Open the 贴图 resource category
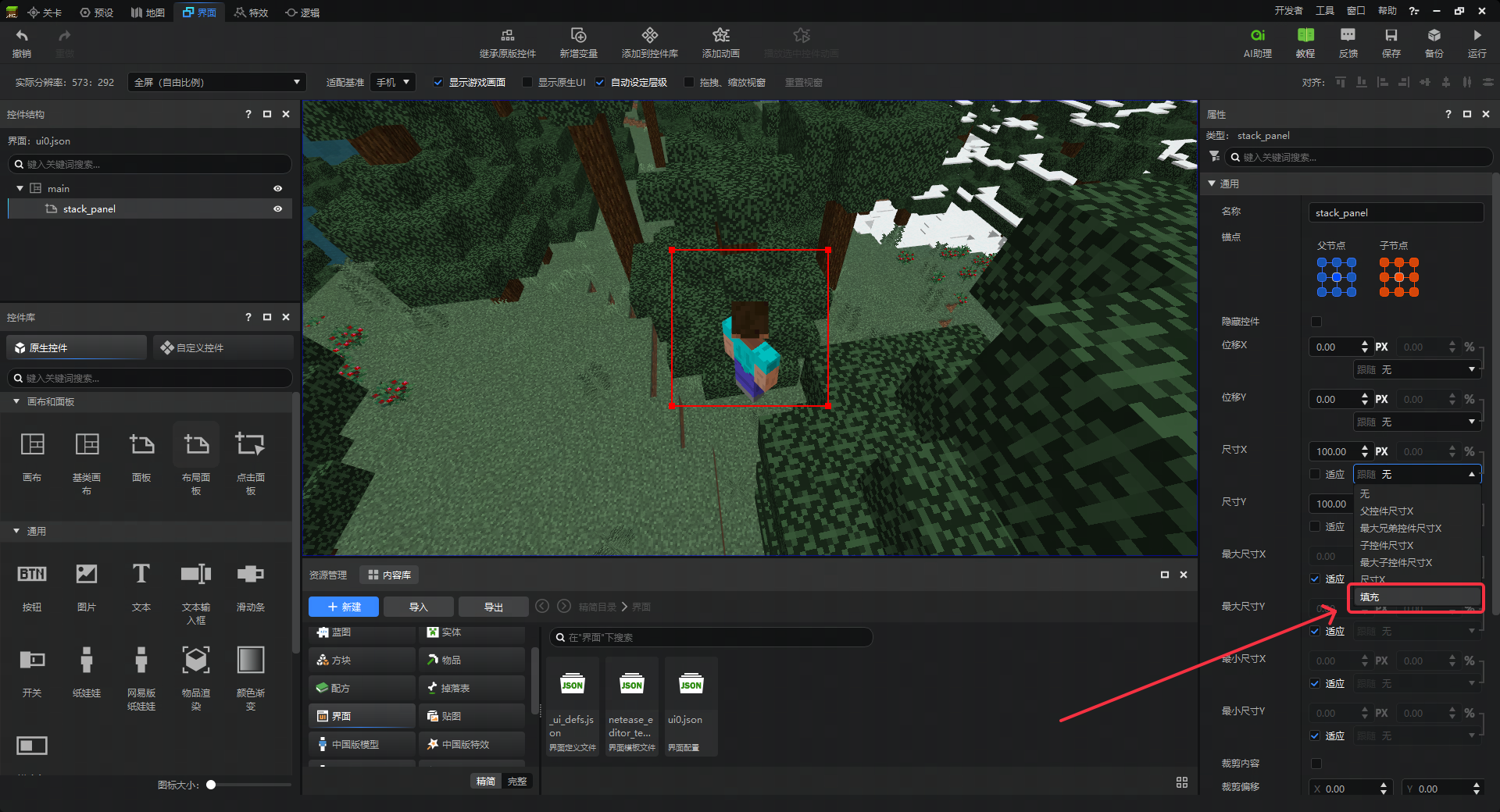The width and height of the screenshot is (1500, 812). [472, 716]
